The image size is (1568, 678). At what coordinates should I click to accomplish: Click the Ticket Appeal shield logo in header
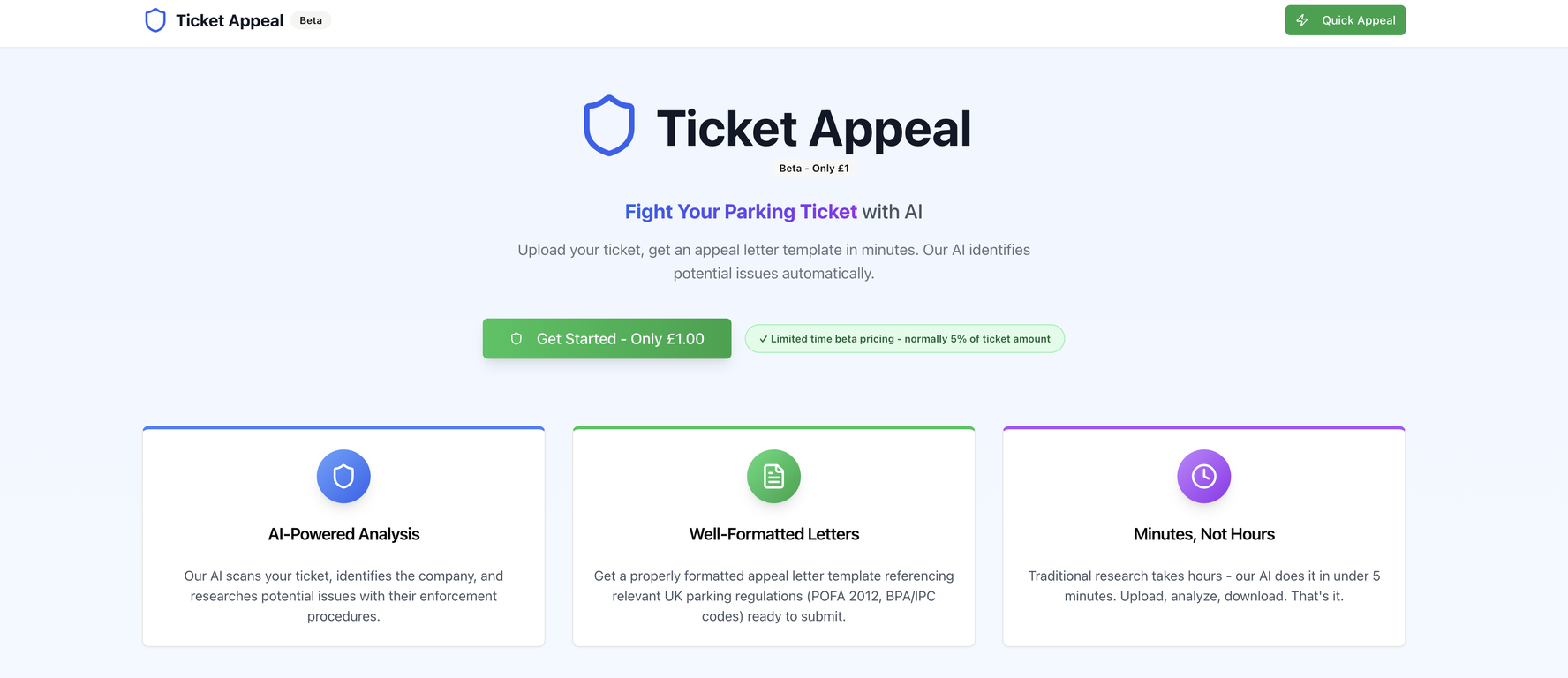155,19
